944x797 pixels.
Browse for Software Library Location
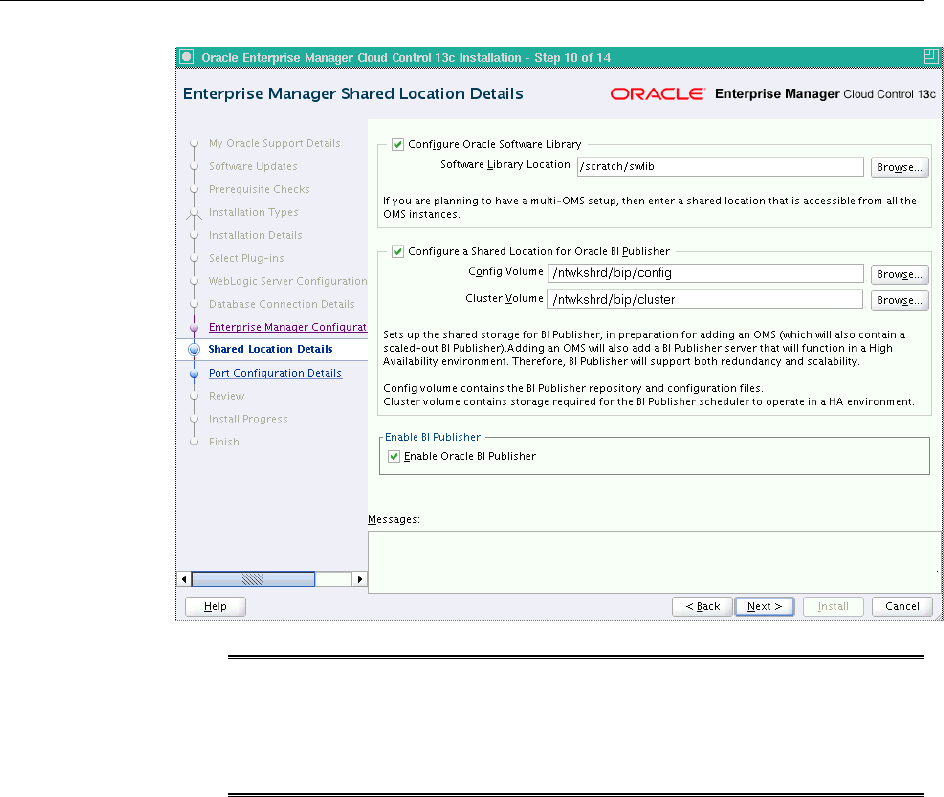point(899,167)
